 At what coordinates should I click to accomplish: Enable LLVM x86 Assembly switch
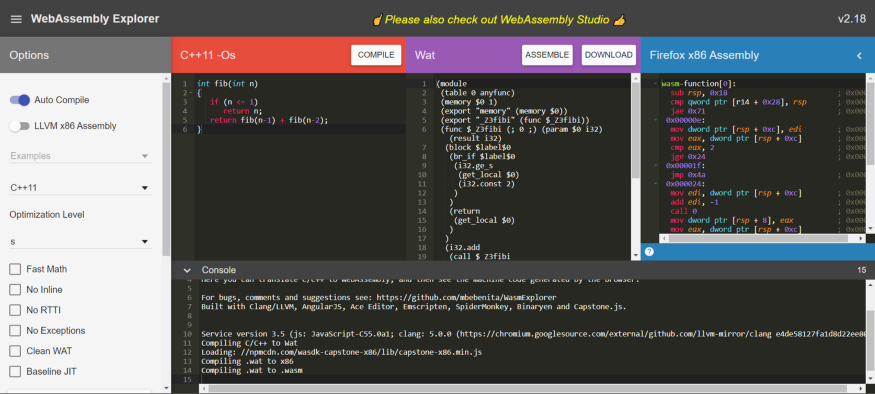coord(20,126)
